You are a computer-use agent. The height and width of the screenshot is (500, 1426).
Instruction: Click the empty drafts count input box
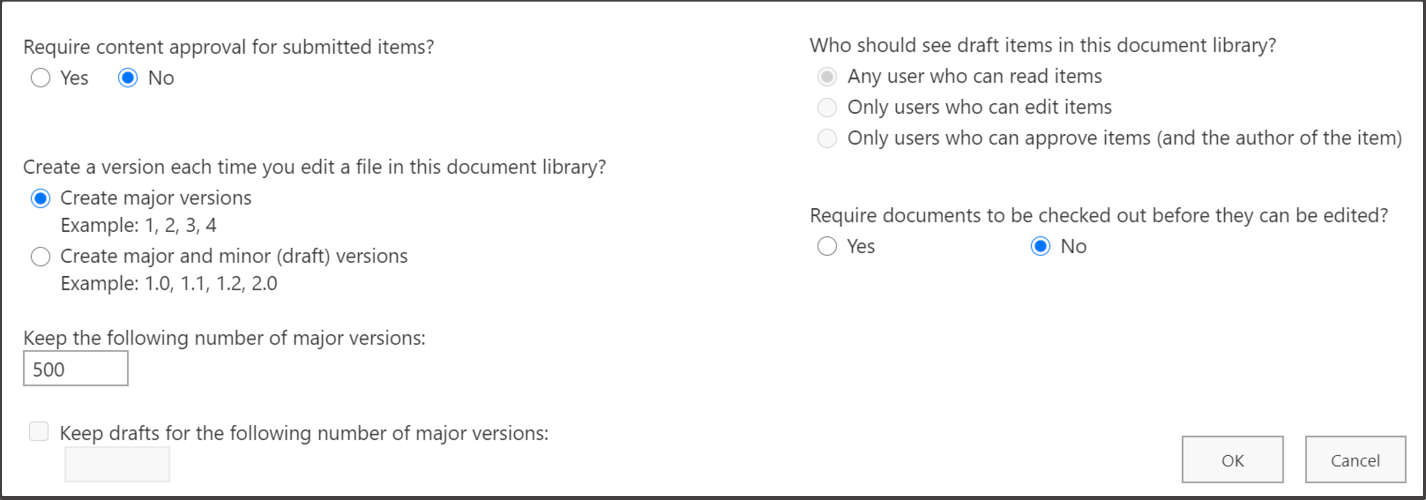point(117,464)
